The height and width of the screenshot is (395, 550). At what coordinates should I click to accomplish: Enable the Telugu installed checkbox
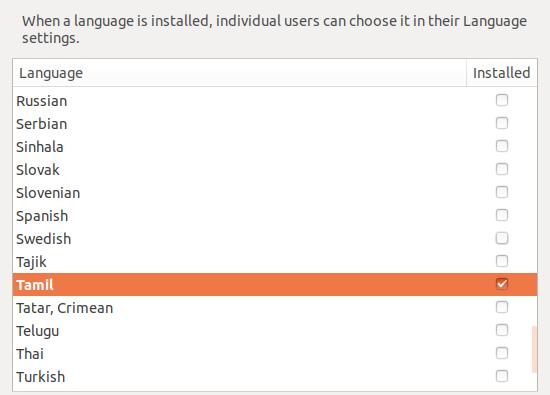502,330
